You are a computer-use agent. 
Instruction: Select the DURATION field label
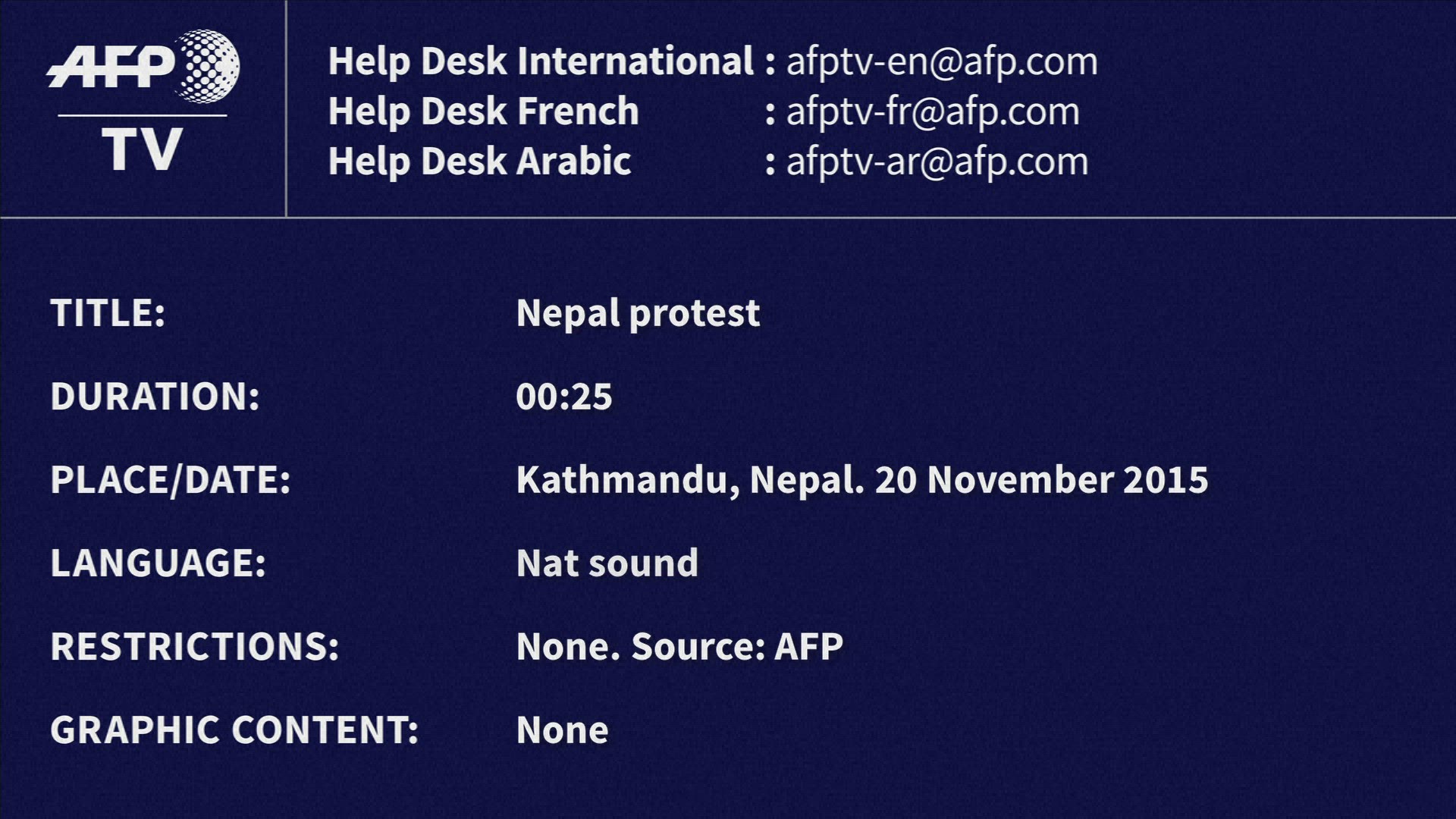click(x=155, y=397)
